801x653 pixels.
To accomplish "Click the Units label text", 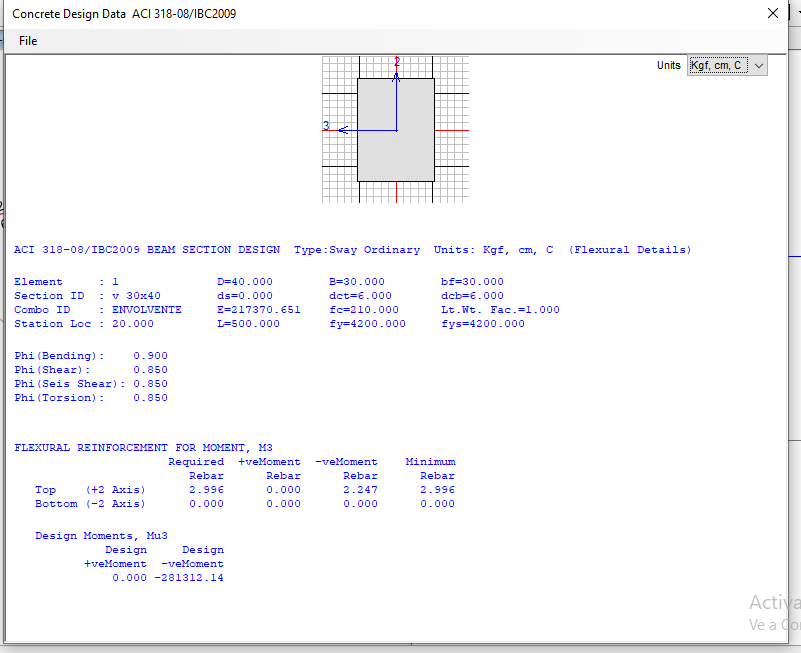I will (668, 66).
